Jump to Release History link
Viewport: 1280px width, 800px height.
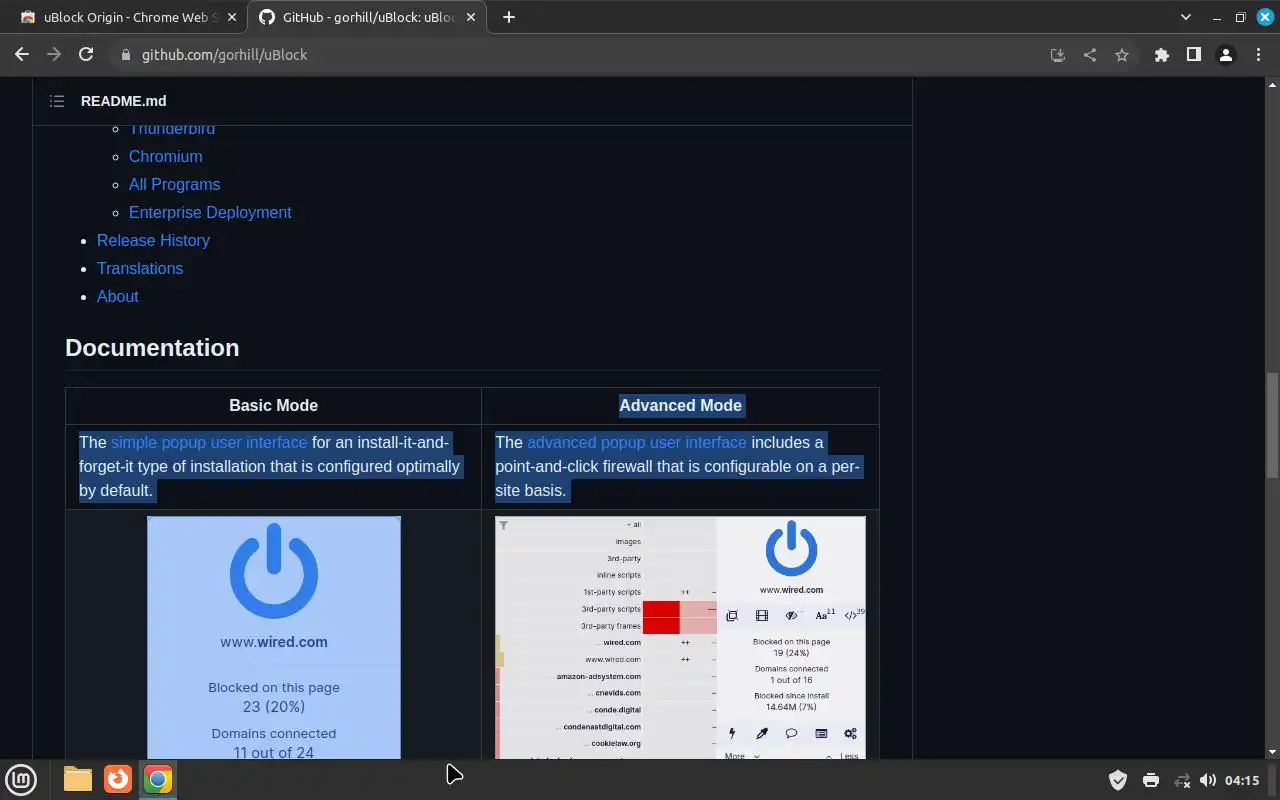click(153, 240)
